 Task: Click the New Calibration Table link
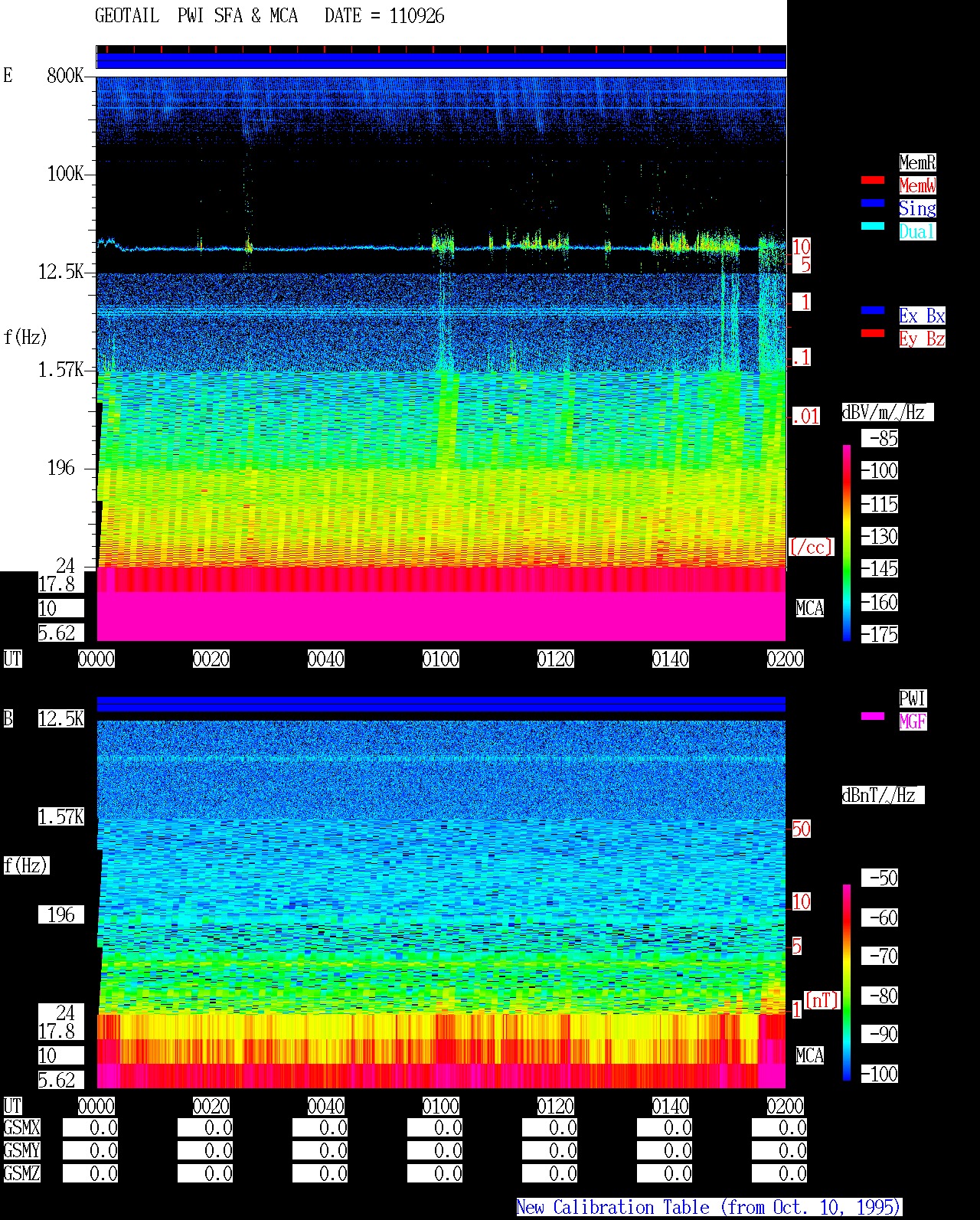click(x=709, y=1208)
